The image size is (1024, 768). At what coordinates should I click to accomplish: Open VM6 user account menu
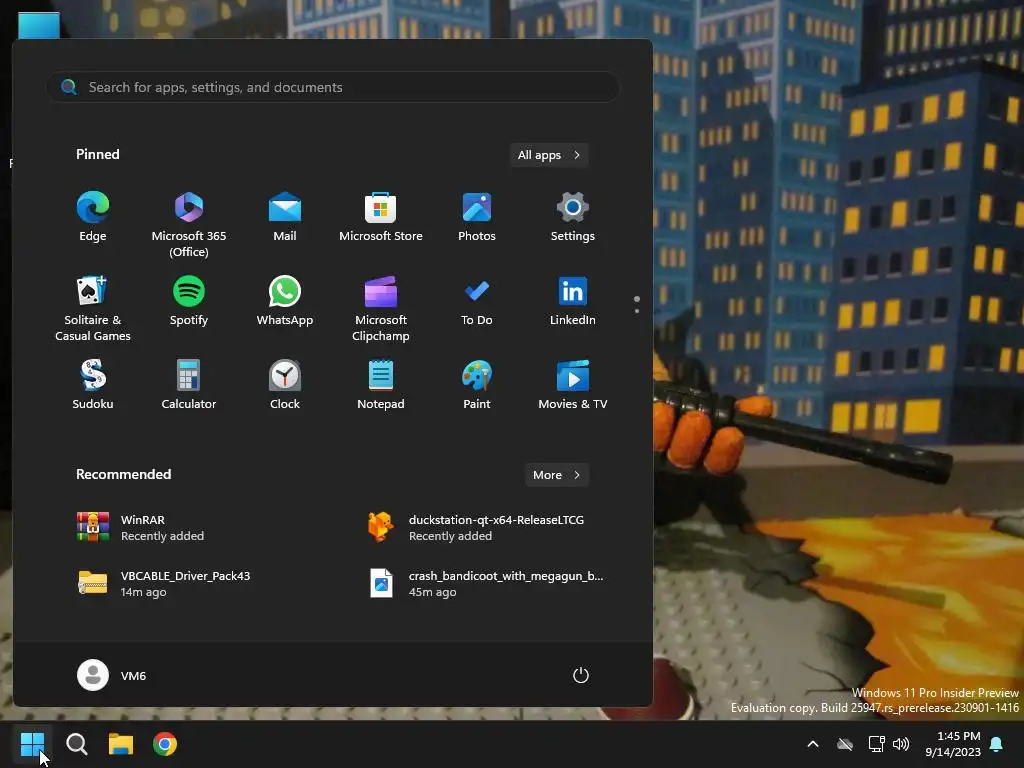pyautogui.click(x=112, y=675)
